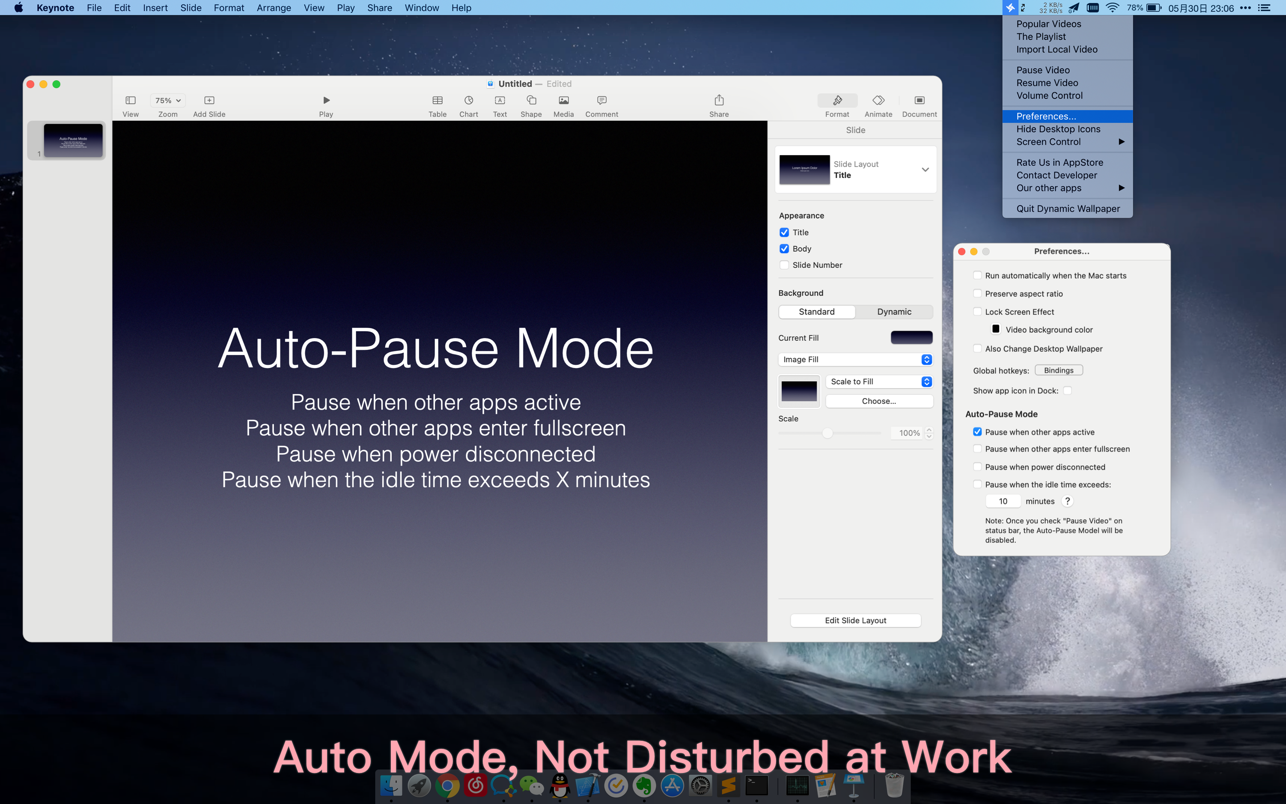Click the Share toolbar icon
Viewport: 1286px width, 804px height.
pyautogui.click(x=719, y=101)
